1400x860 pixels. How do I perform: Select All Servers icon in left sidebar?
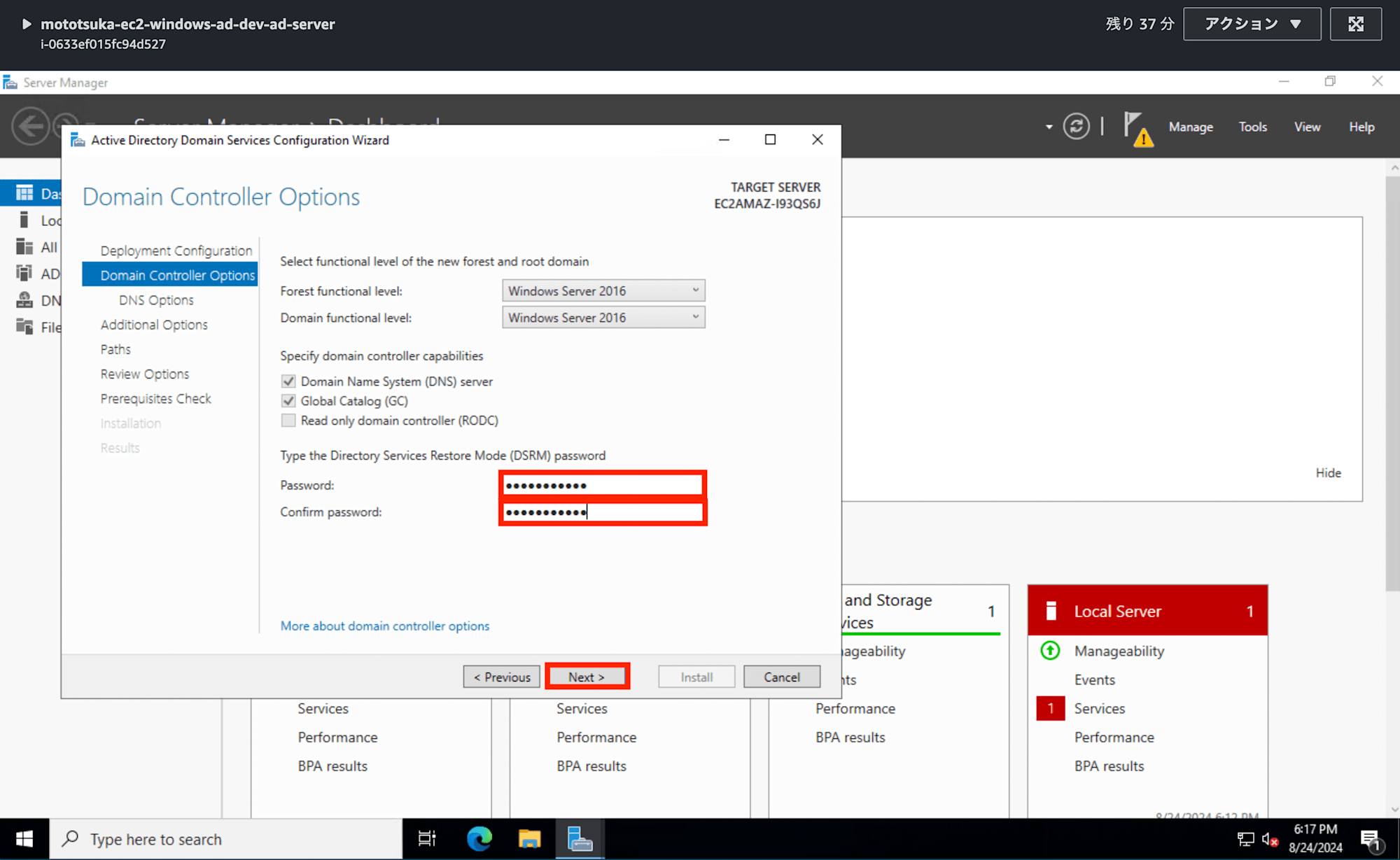[x=24, y=246]
